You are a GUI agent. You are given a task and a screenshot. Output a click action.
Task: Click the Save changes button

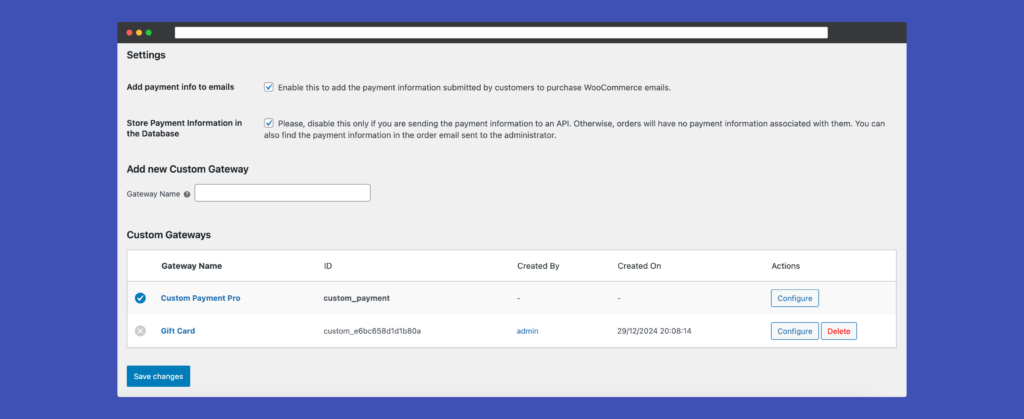158,376
